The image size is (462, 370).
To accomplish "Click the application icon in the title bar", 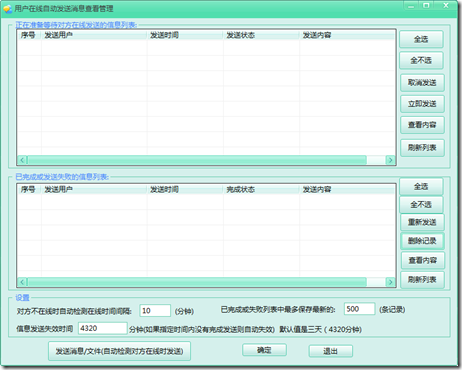I will coord(8,9).
